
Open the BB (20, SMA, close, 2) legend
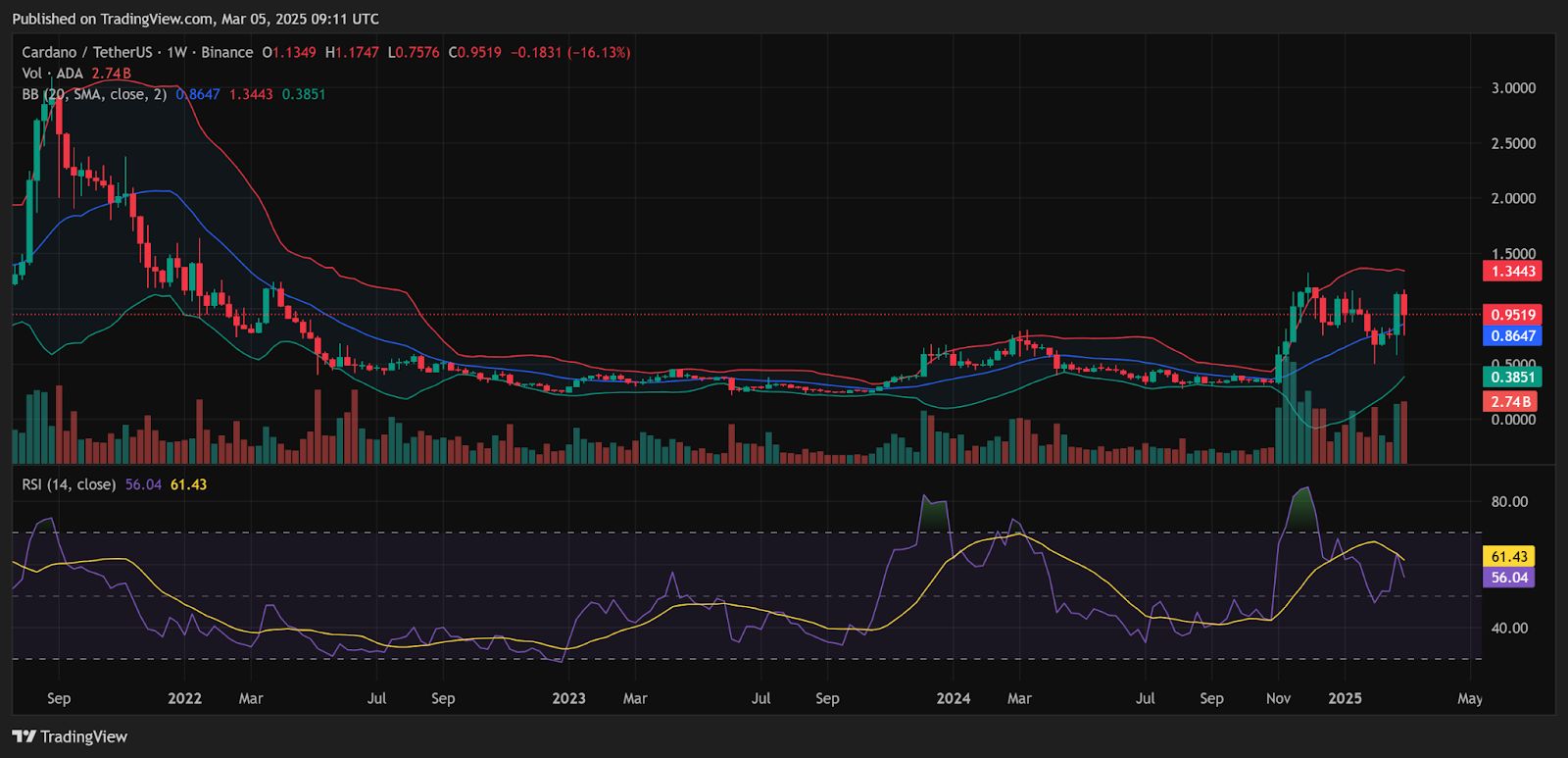(x=94, y=94)
